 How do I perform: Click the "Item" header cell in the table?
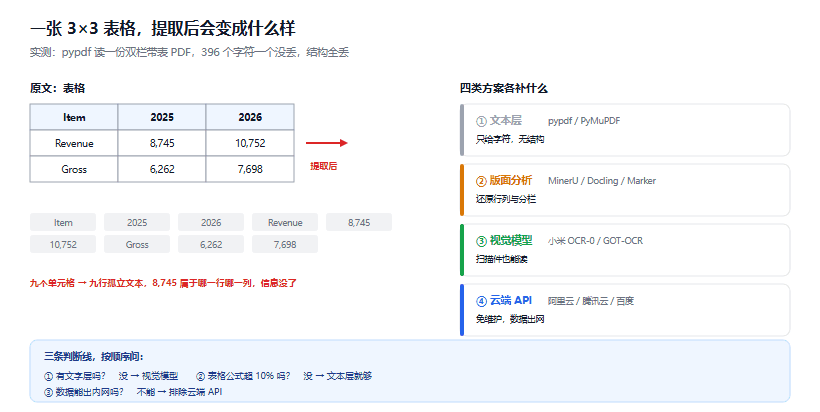pos(74,117)
